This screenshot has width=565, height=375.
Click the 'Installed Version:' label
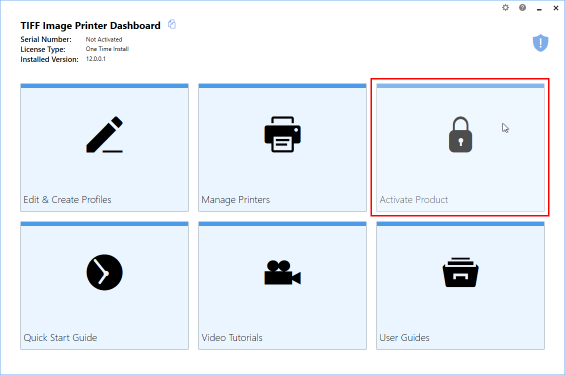(49, 59)
